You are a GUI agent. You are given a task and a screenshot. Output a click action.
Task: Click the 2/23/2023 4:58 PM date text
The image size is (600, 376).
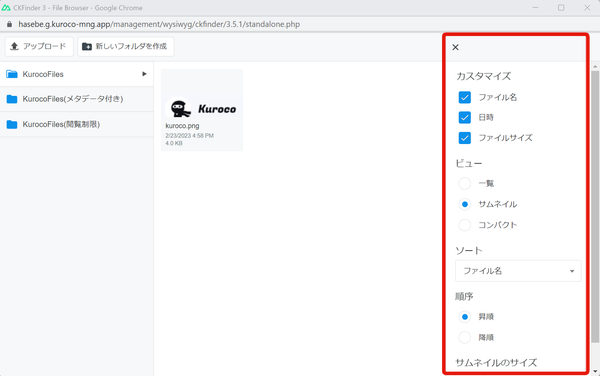pos(189,136)
